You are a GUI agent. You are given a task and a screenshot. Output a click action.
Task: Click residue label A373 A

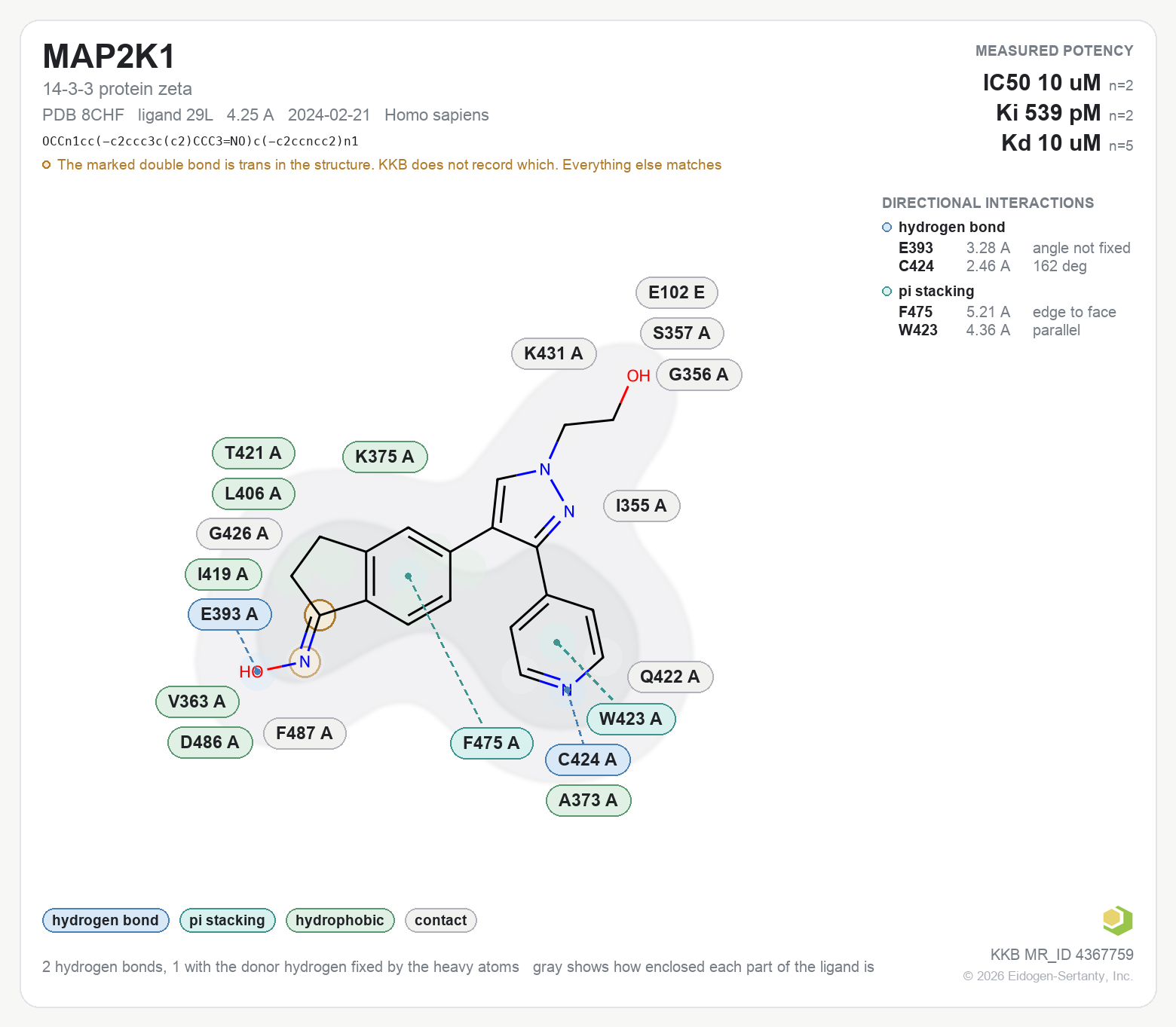pos(589,800)
